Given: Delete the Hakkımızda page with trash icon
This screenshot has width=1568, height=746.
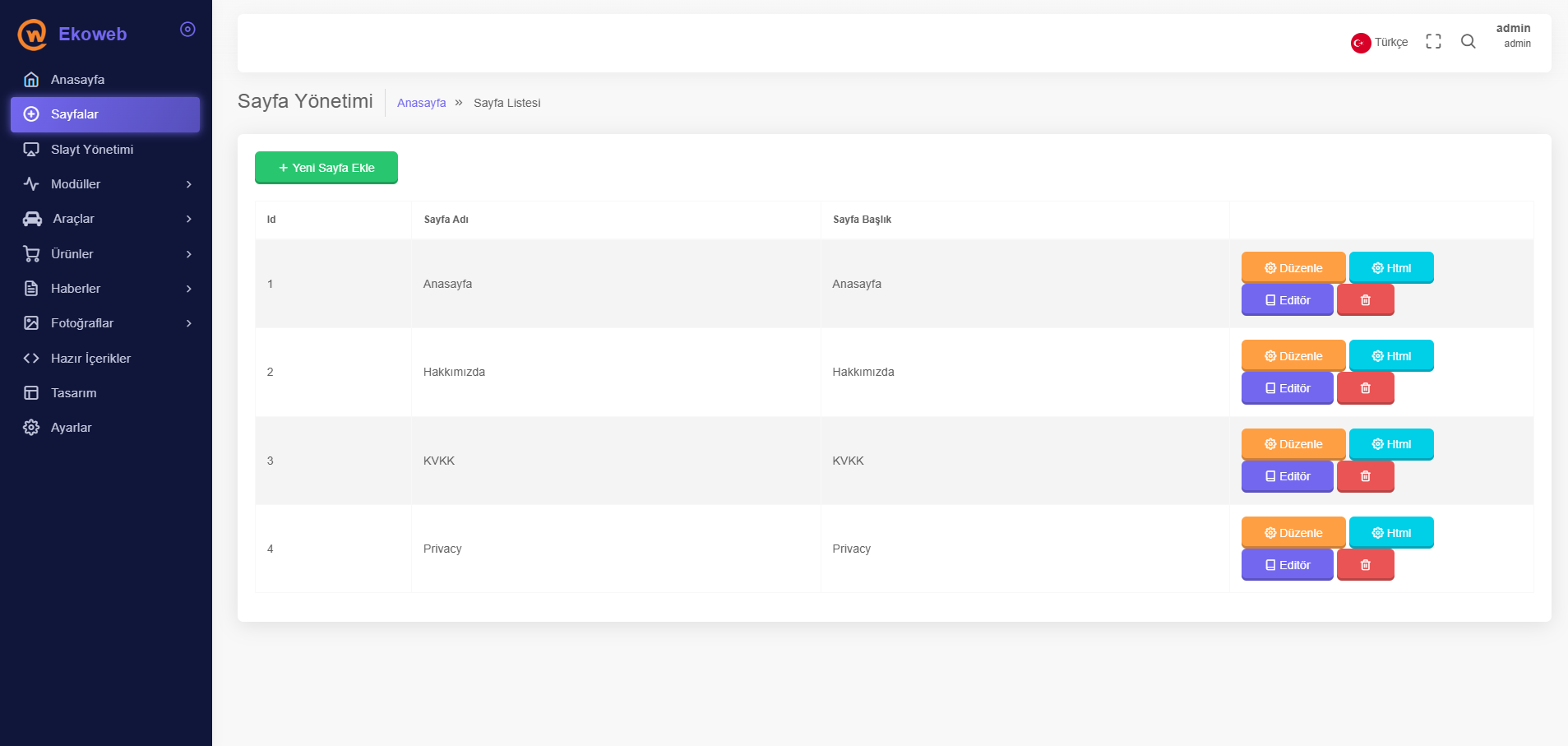Looking at the screenshot, I should click(x=1365, y=388).
